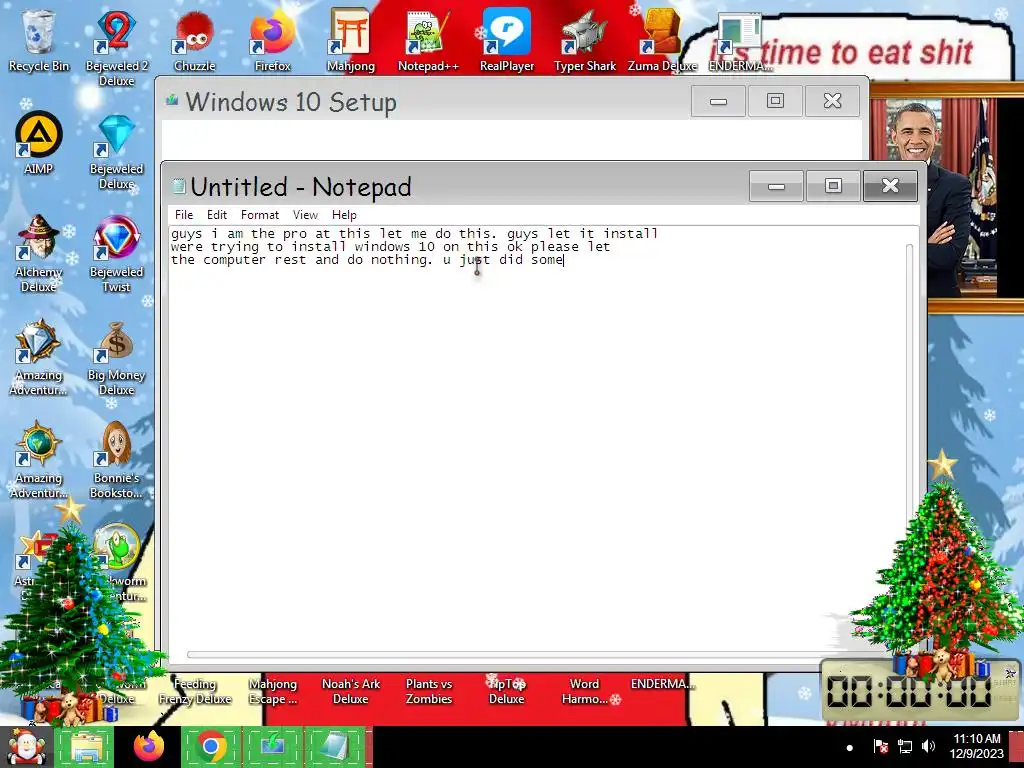Open Alchemy Deluxe wizard icon
Image resolution: width=1024 pixels, height=768 pixels.
pos(38,253)
